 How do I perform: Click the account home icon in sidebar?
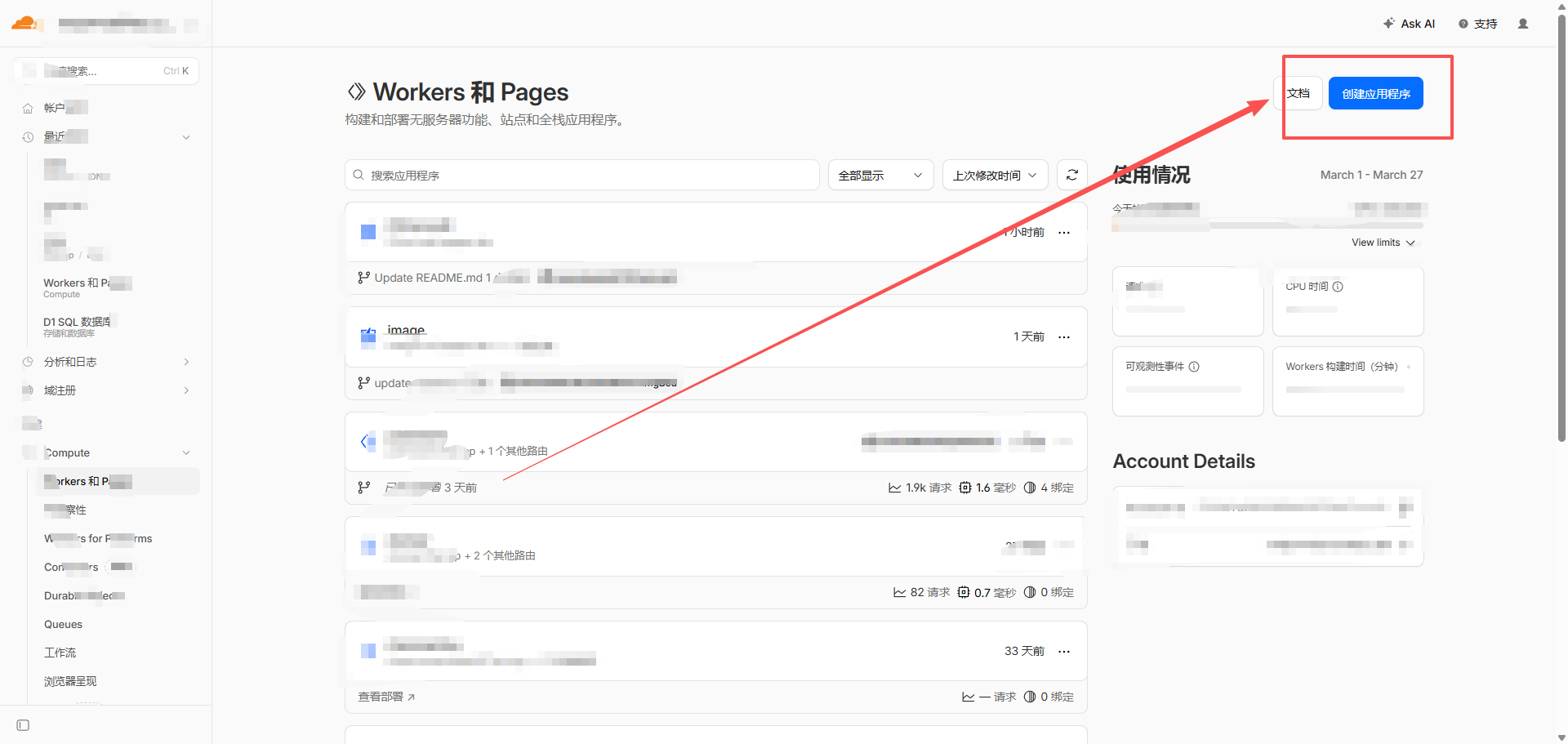click(28, 108)
